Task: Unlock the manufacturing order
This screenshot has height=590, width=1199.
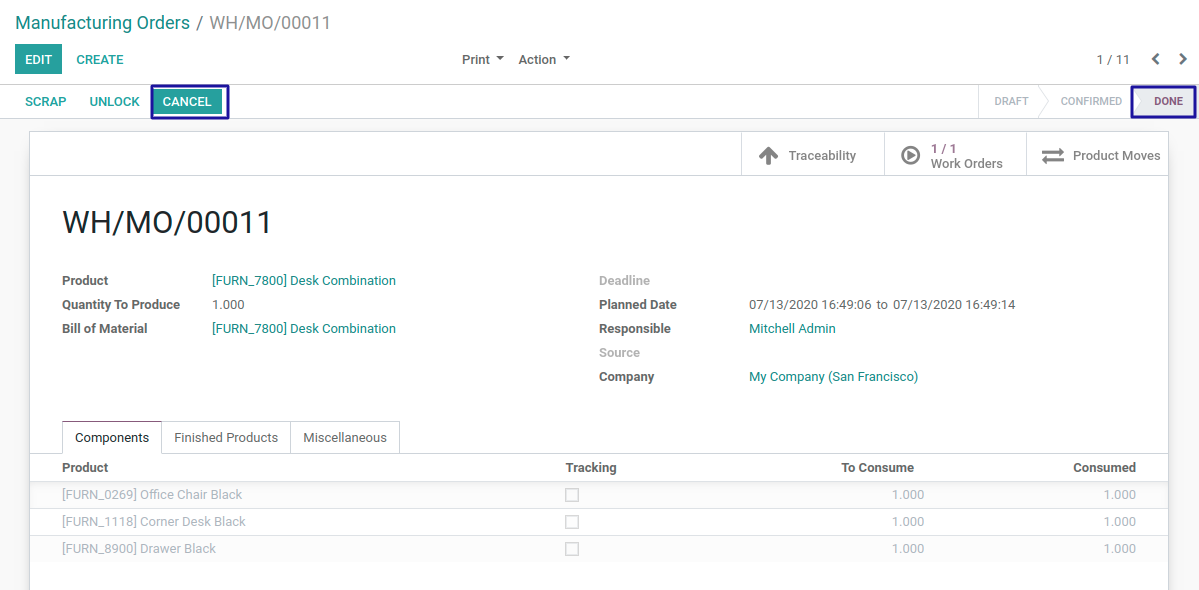Action: pos(115,102)
